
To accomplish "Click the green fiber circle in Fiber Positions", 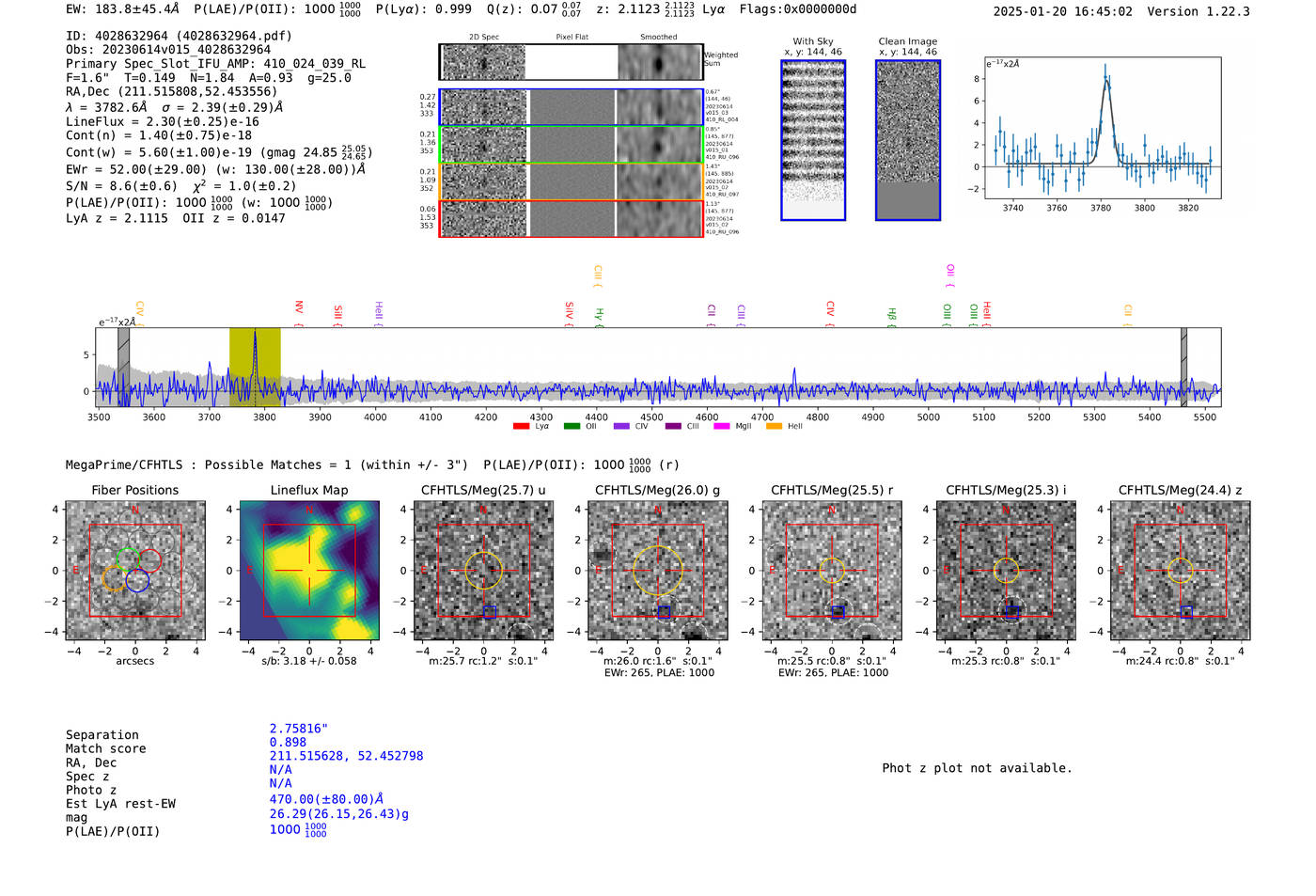I will coord(129,561).
